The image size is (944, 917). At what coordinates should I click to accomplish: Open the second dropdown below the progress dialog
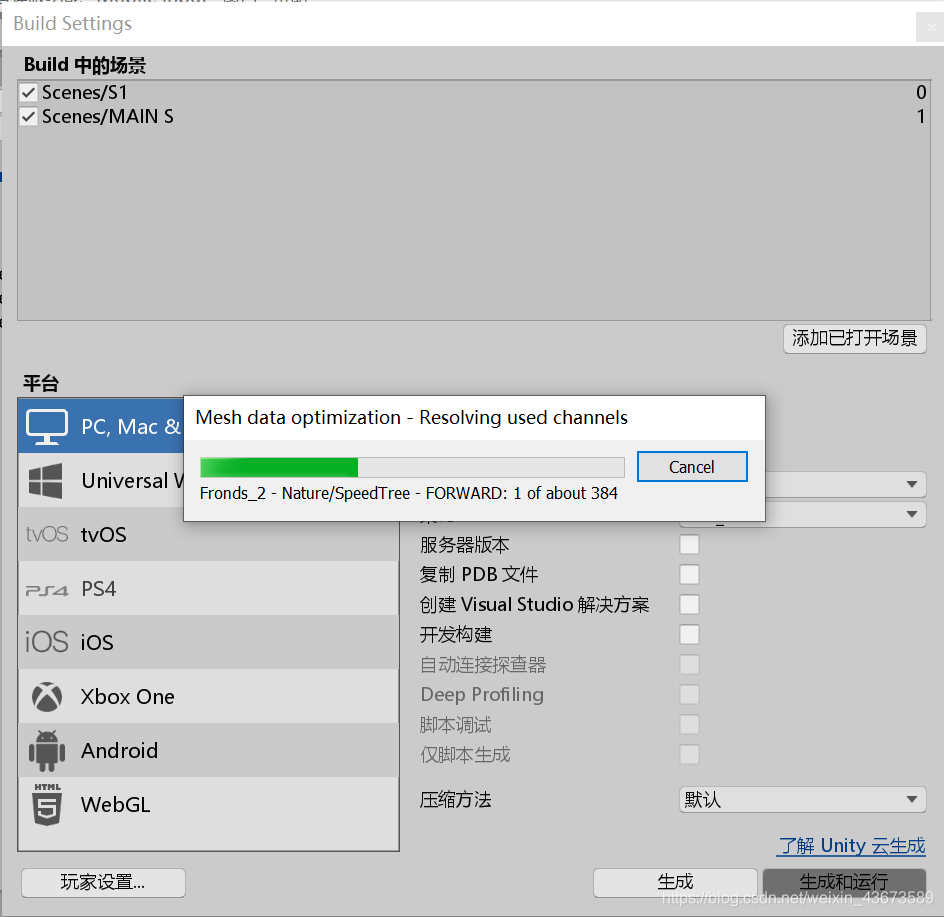845,514
